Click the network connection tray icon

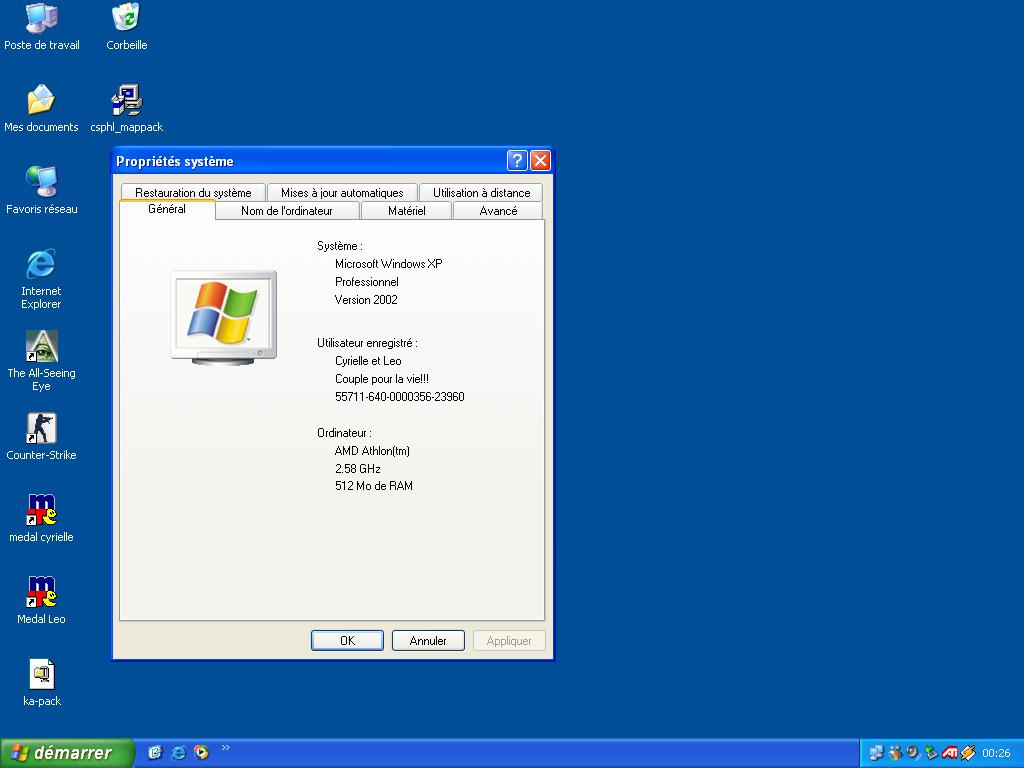876,753
